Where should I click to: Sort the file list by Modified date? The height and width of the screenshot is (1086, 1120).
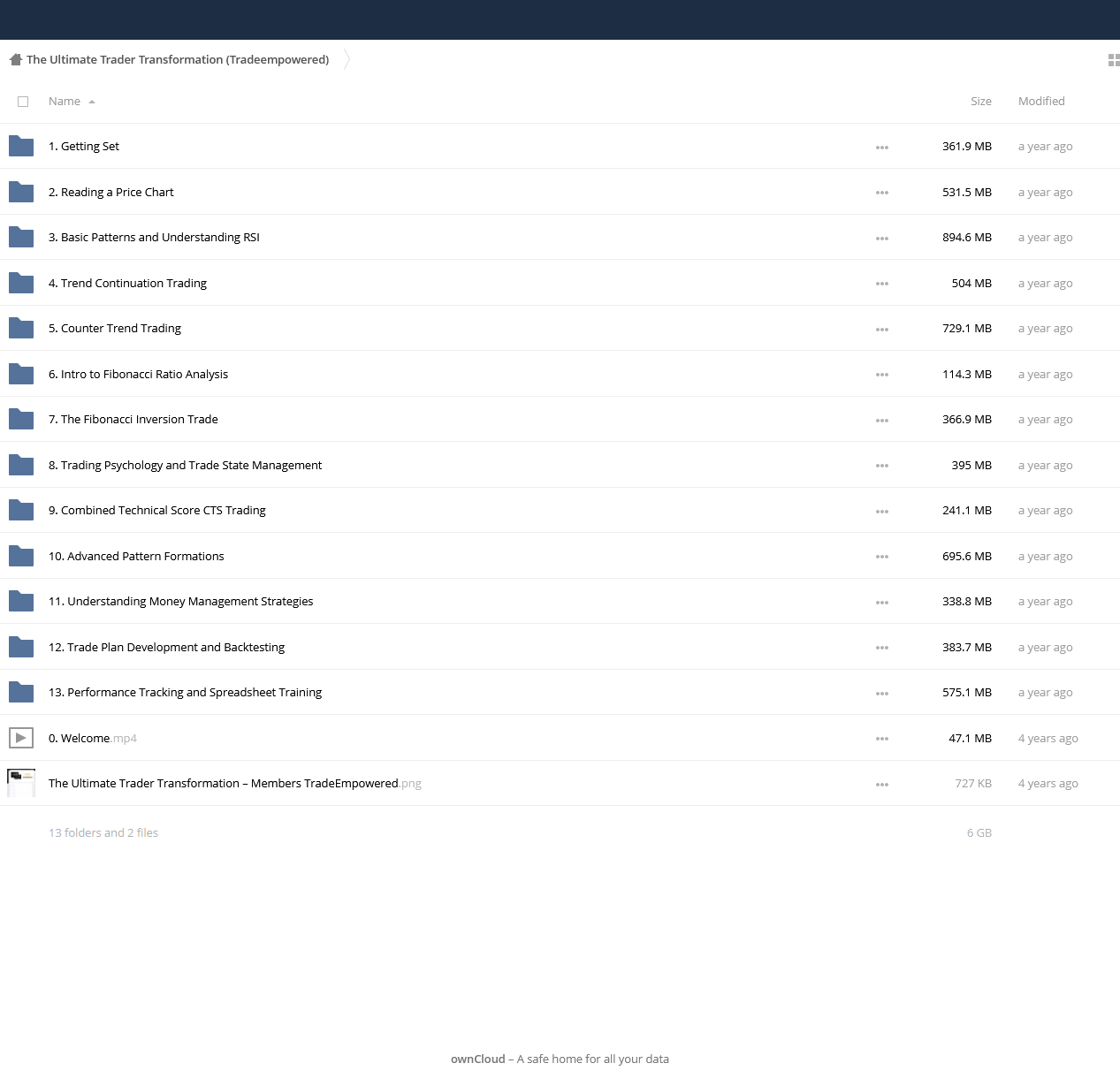coord(1041,102)
